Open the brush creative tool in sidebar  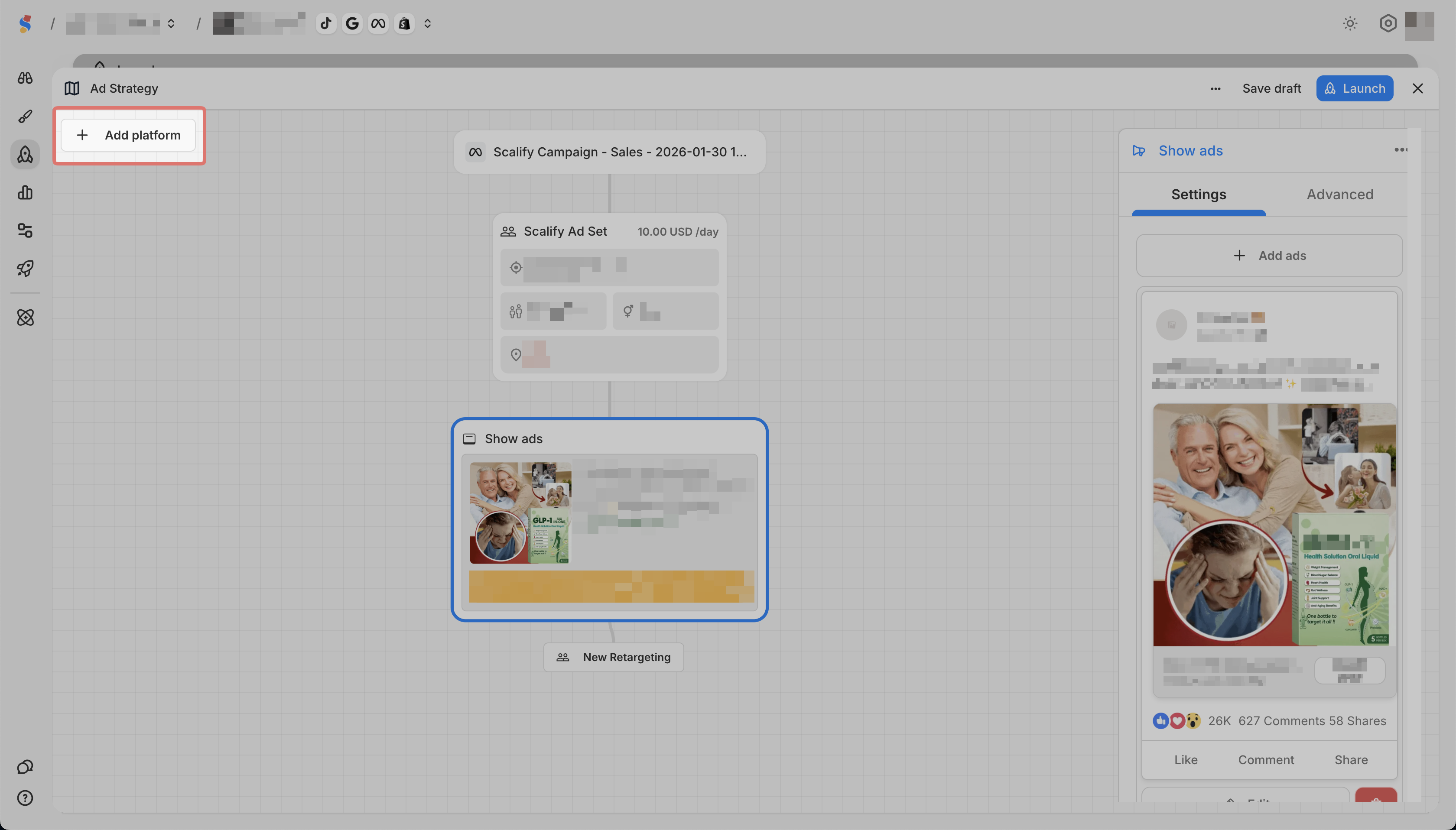point(25,116)
